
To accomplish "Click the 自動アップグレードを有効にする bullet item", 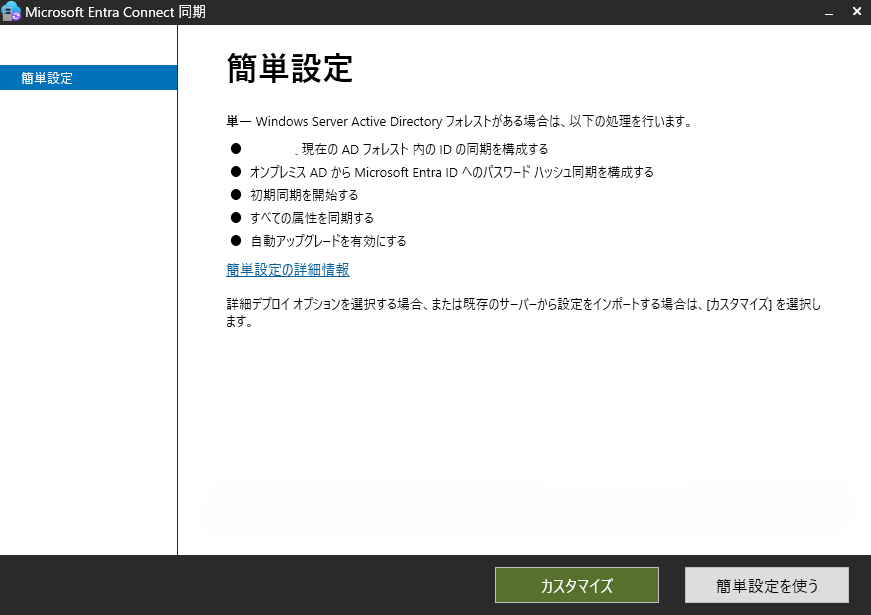I will coord(330,240).
